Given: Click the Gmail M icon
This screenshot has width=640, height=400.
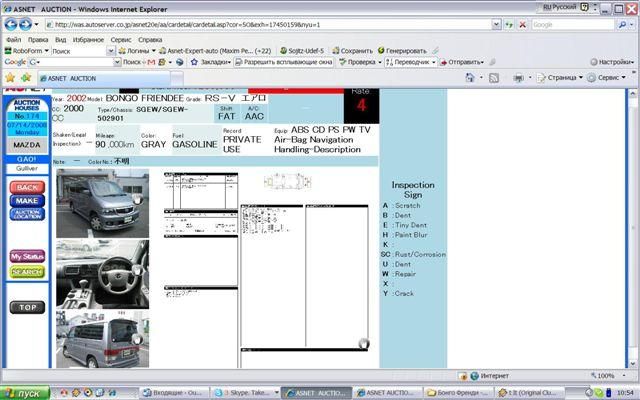Looking at the screenshot, I should pyautogui.click(x=151, y=62).
